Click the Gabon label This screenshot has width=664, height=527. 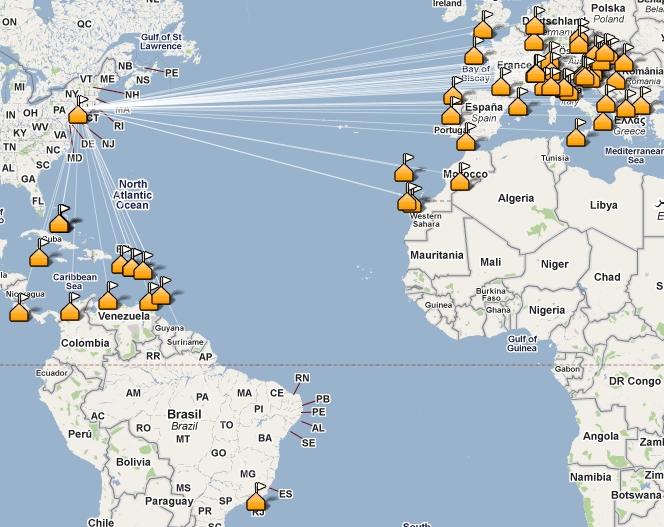pos(567,369)
